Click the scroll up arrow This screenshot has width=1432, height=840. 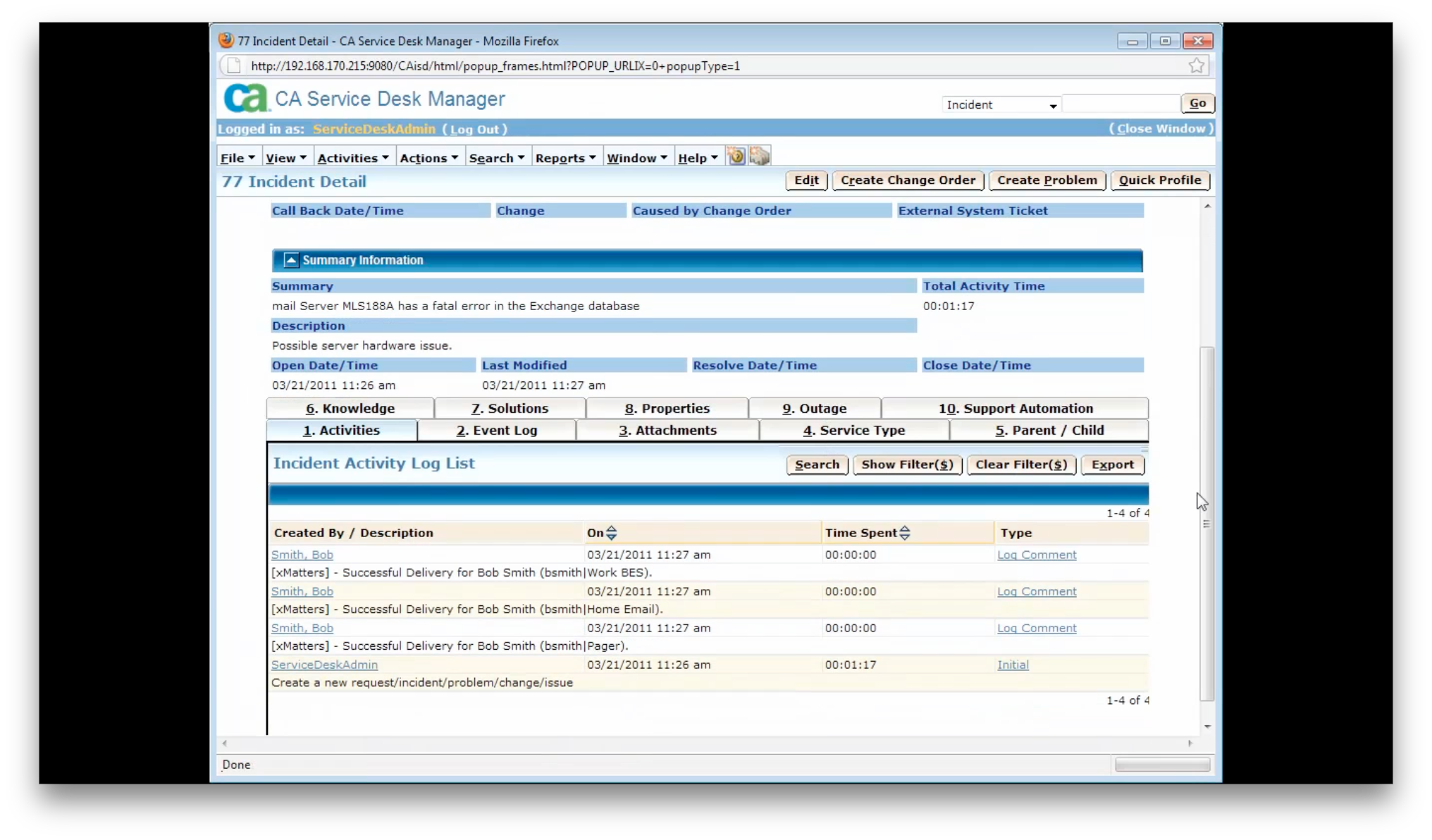tap(1207, 206)
